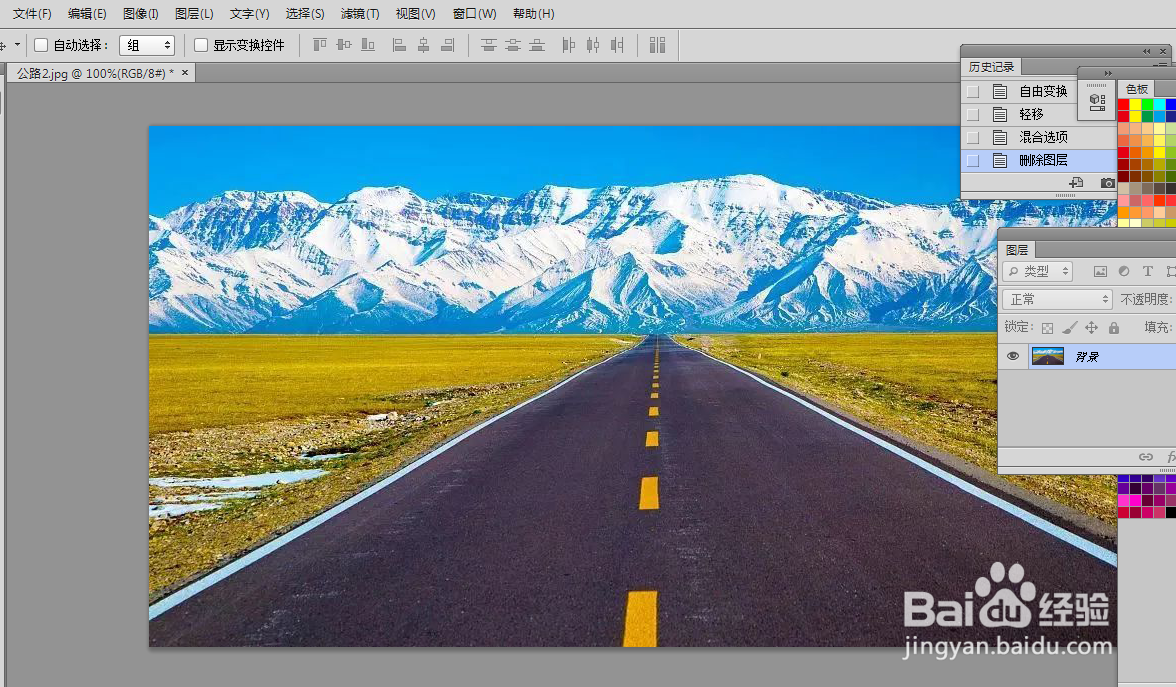Open the 编辑(E) menu
Screen dimensions: 1176x687
click(87, 14)
